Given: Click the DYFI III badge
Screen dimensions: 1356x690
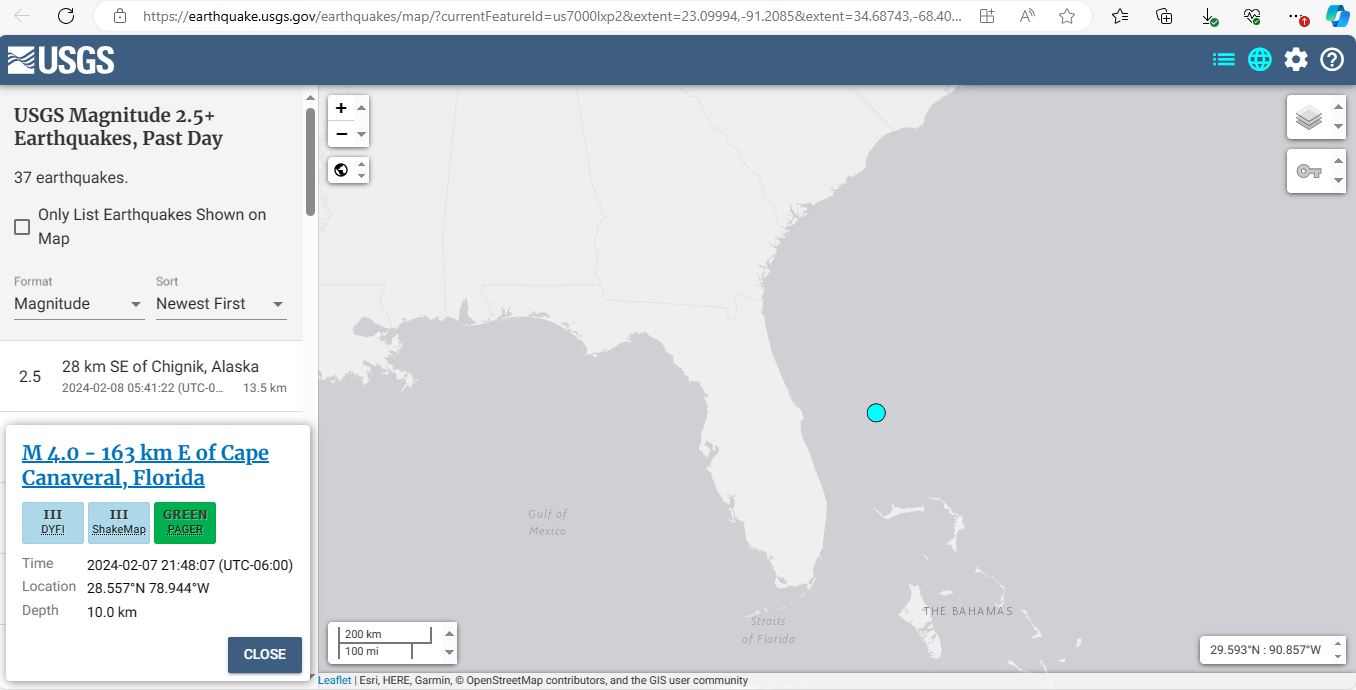Looking at the screenshot, I should [53, 522].
